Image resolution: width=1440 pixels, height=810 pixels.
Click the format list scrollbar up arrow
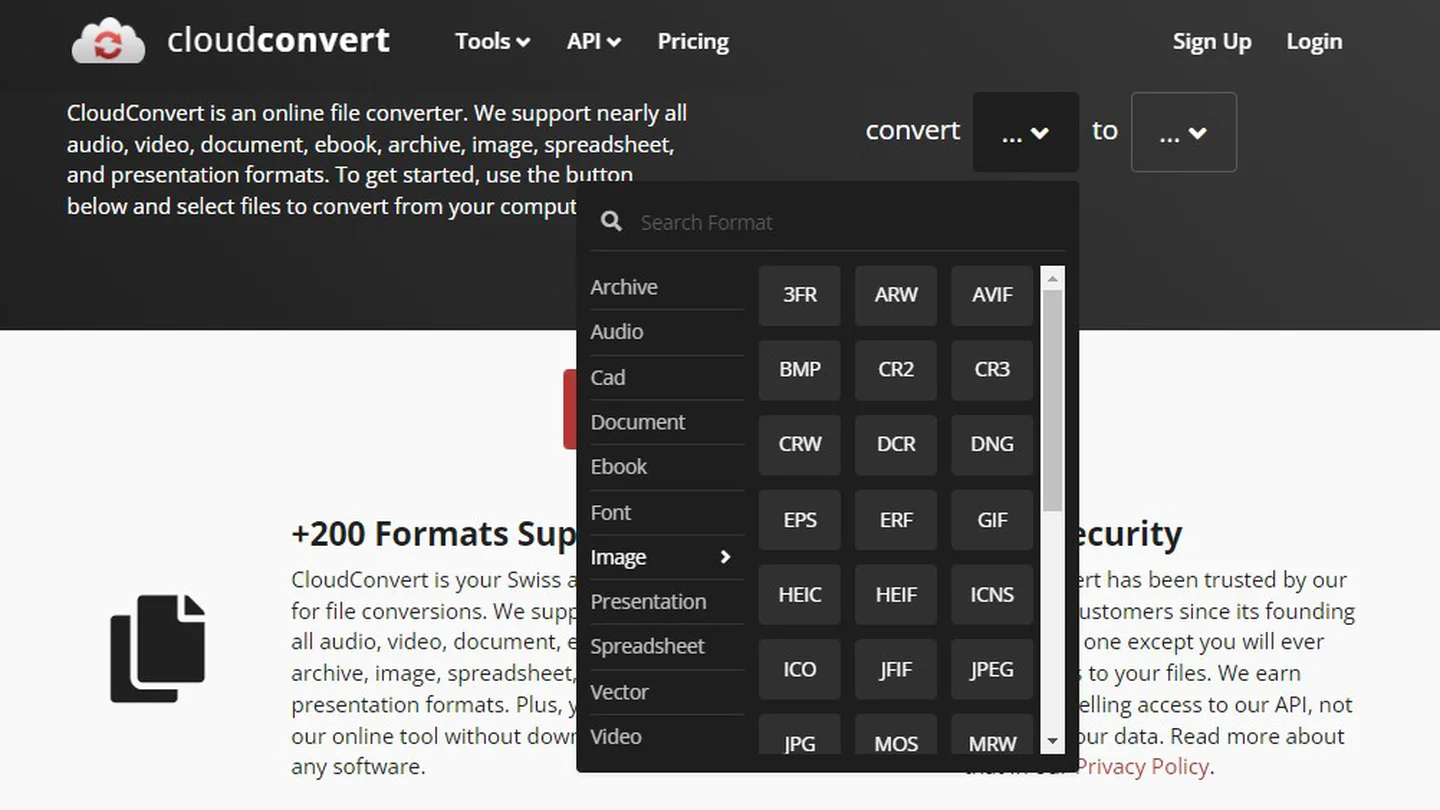(1052, 277)
